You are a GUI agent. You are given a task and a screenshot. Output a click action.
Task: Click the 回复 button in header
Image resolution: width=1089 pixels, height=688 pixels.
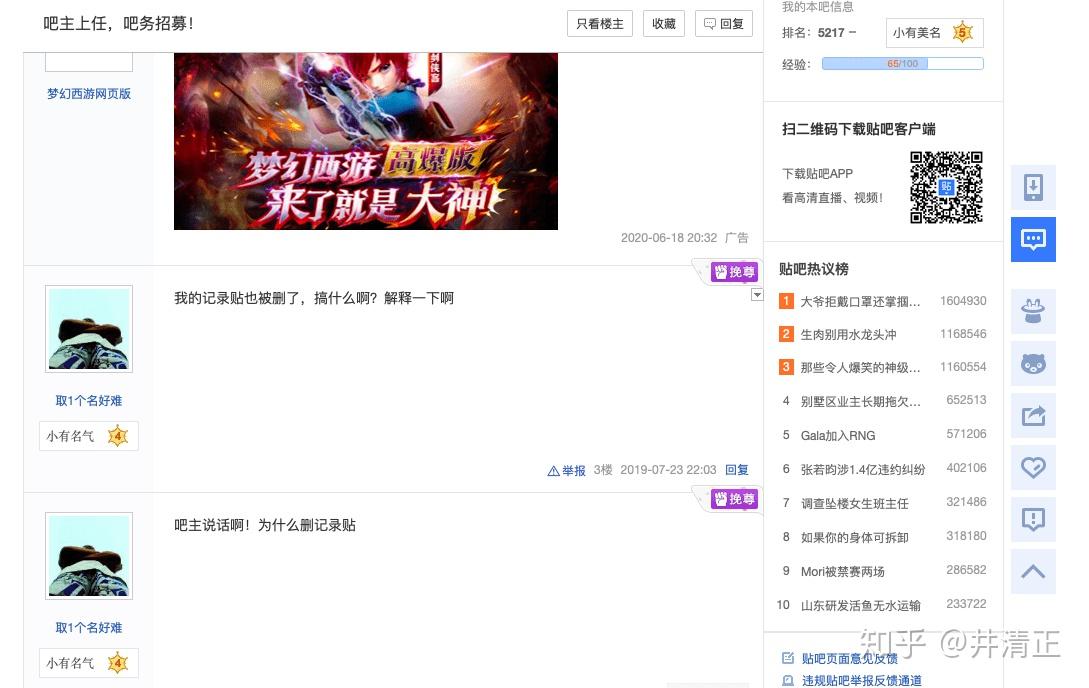coord(724,24)
